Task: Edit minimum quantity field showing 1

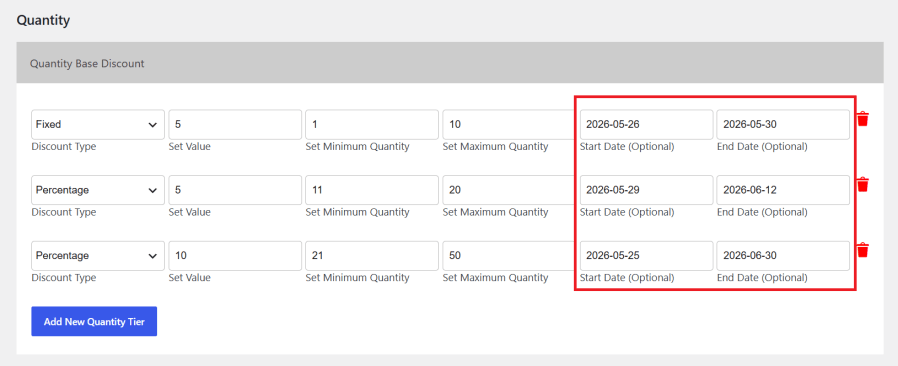Action: tap(372, 124)
